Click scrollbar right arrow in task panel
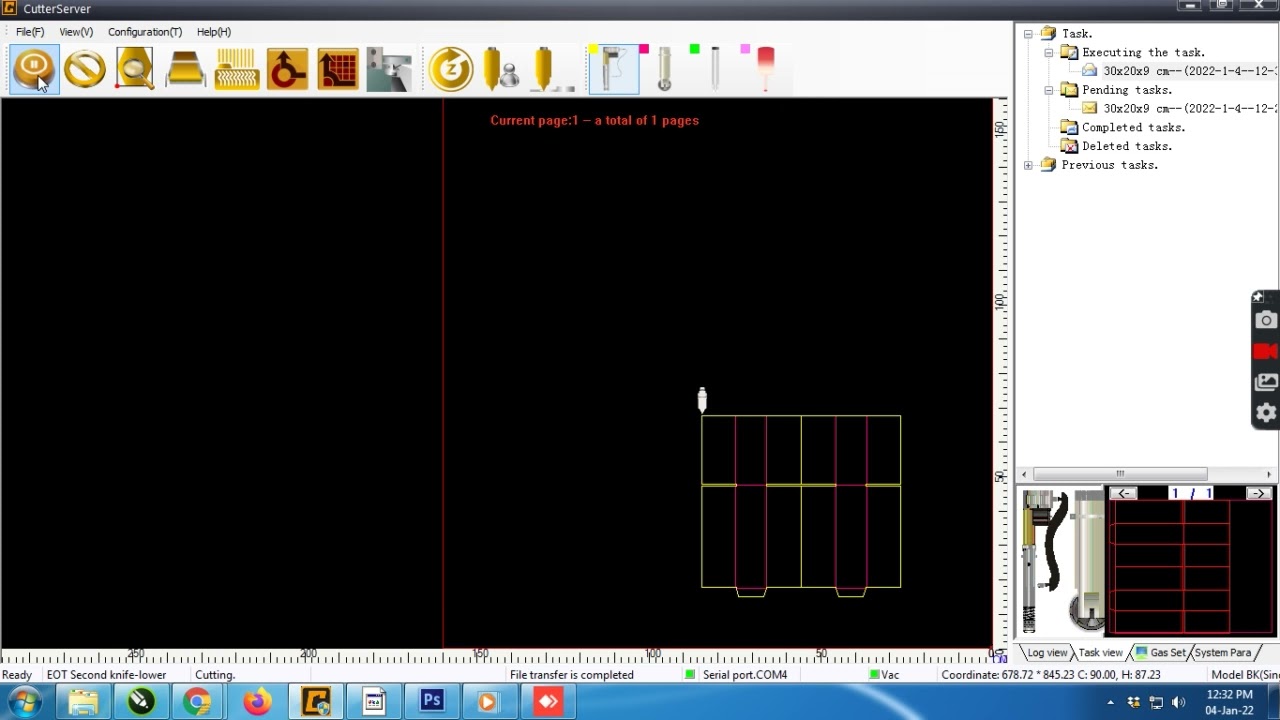1280x720 pixels. (x=1269, y=474)
